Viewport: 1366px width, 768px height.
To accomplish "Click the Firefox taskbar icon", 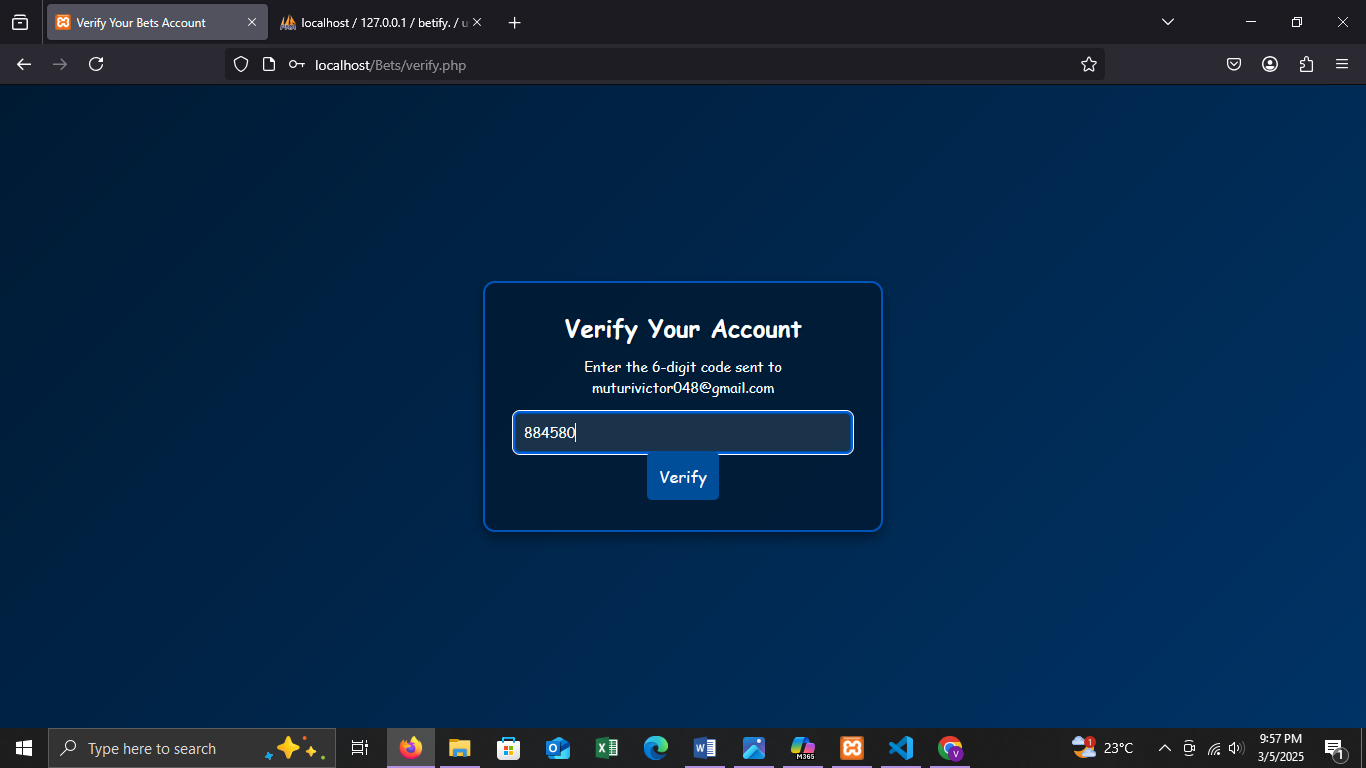I will coord(411,748).
